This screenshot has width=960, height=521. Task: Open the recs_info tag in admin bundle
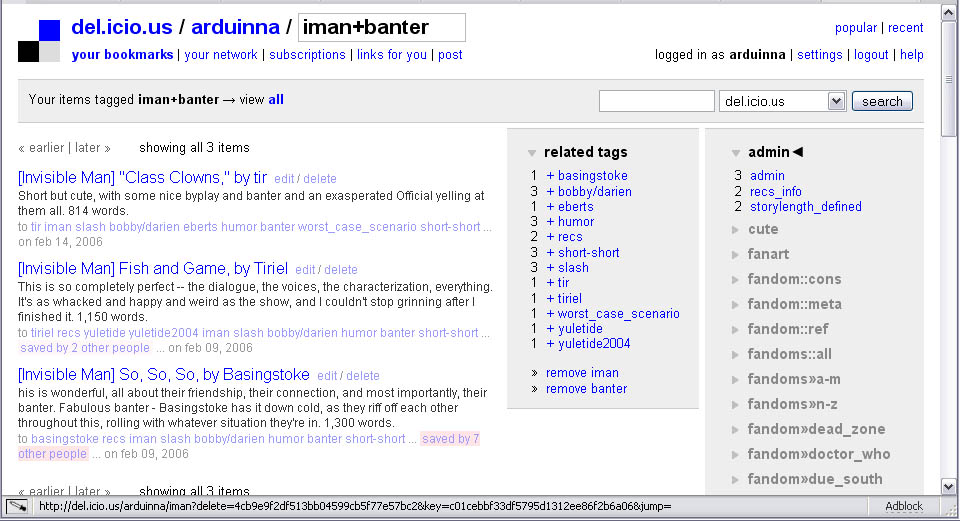pyautogui.click(x=776, y=192)
